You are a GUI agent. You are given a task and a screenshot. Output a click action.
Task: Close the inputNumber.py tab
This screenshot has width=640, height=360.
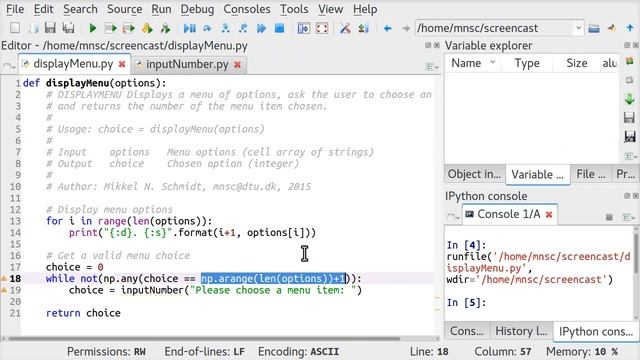pyautogui.click(x=237, y=64)
